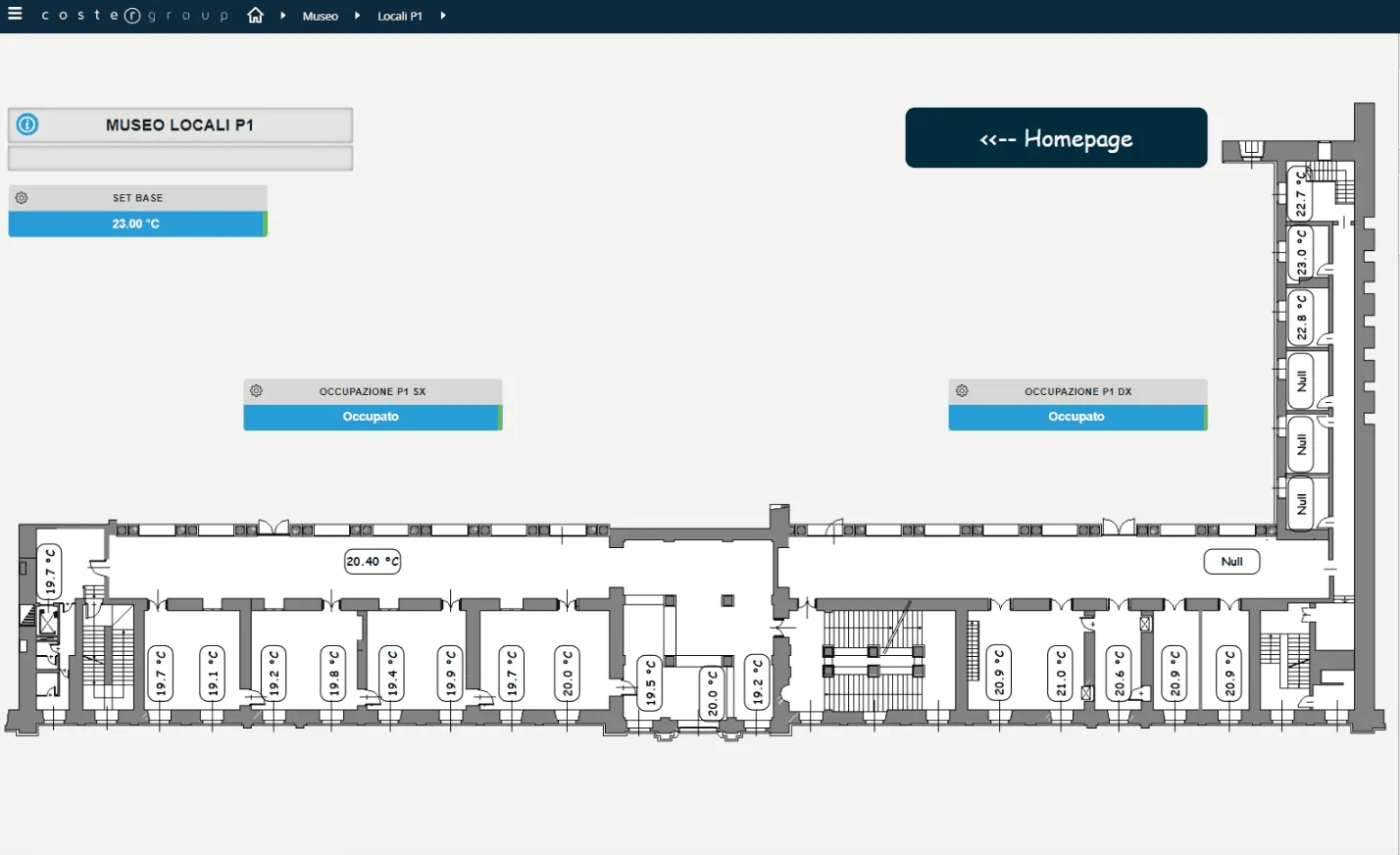The height and width of the screenshot is (855, 1400).
Task: Open gear icon for Occupazione P1 DX
Action: click(x=962, y=391)
